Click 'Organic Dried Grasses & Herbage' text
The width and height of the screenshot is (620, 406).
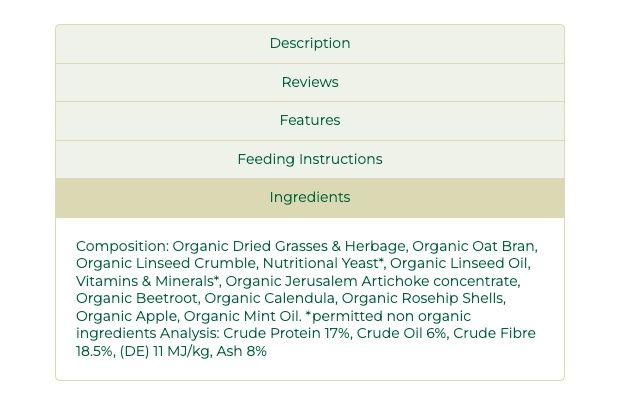(289, 246)
